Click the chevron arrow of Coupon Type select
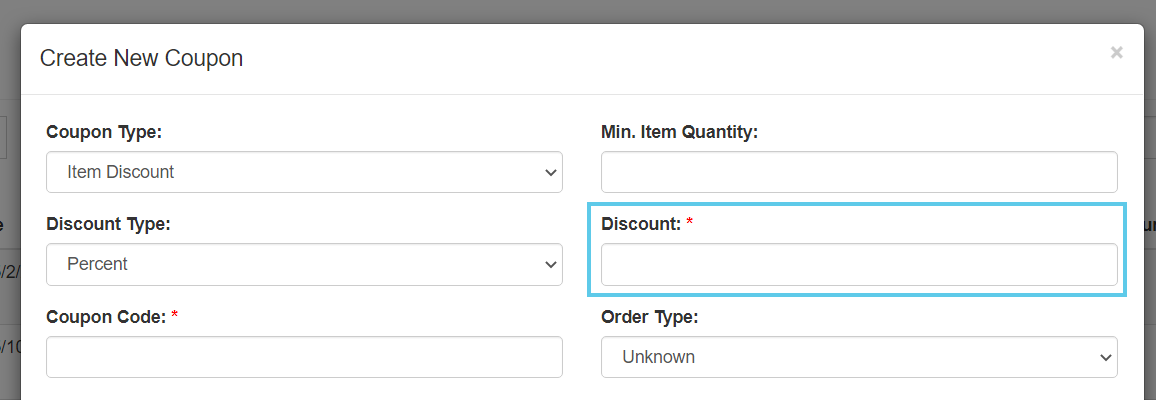This screenshot has height=400, width=1156. [x=550, y=172]
